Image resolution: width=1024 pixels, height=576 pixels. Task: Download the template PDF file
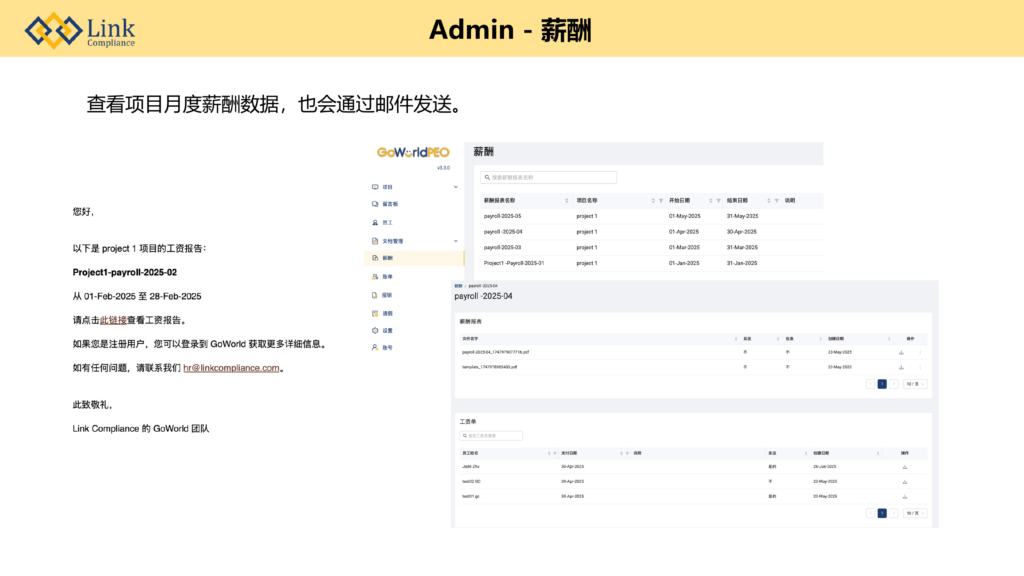point(902,367)
